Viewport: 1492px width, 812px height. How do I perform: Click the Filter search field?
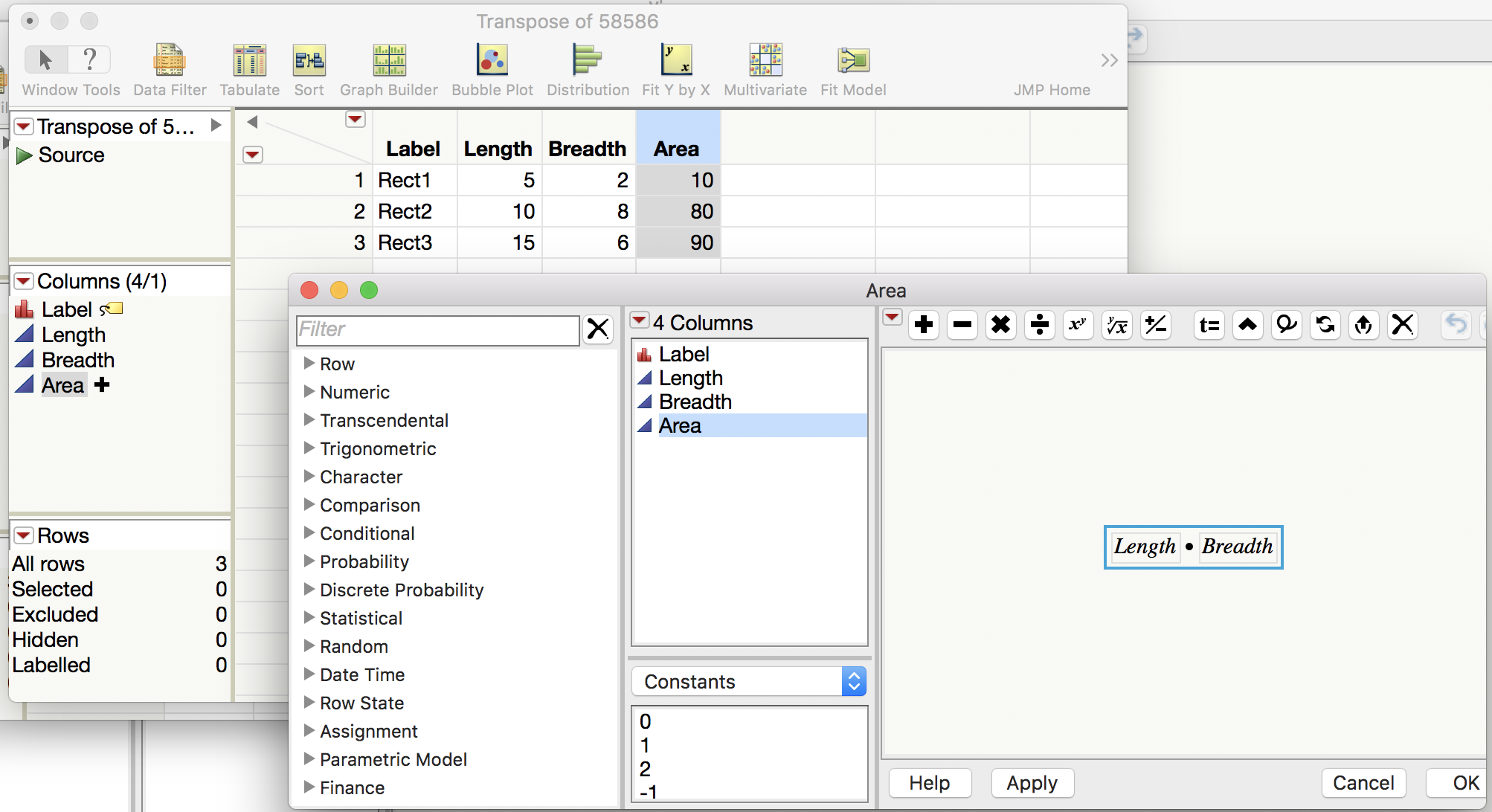[x=437, y=329]
